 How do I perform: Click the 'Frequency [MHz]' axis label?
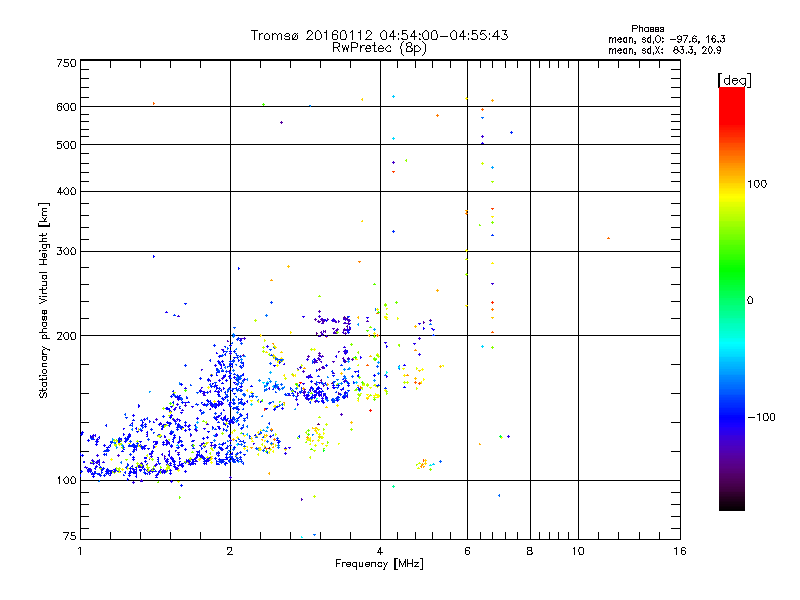379,564
